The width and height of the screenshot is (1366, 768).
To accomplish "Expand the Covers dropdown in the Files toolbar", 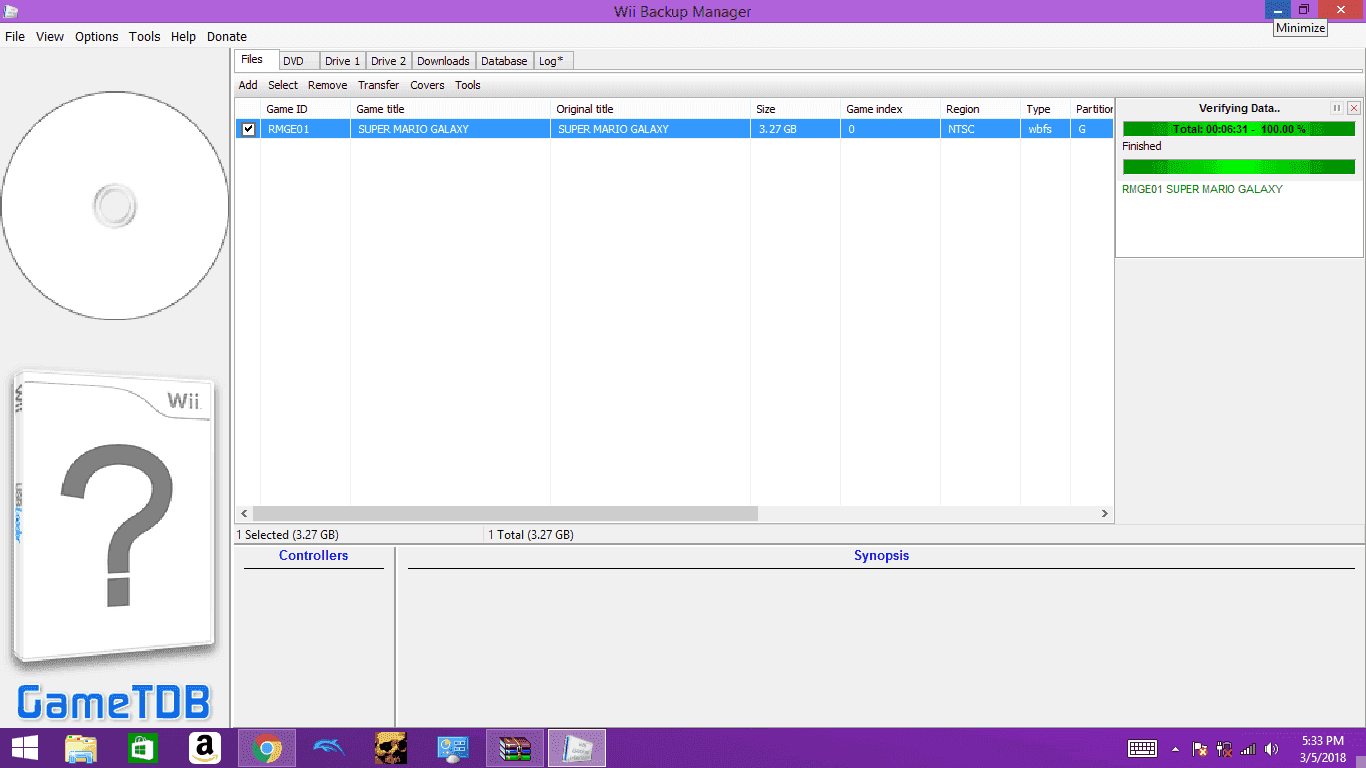I will [x=428, y=85].
